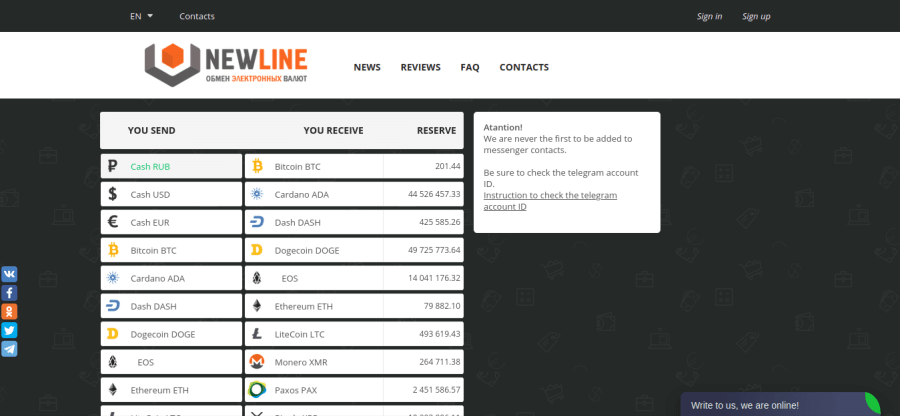
Task: Open telegram account ID instruction link
Action: (550, 201)
